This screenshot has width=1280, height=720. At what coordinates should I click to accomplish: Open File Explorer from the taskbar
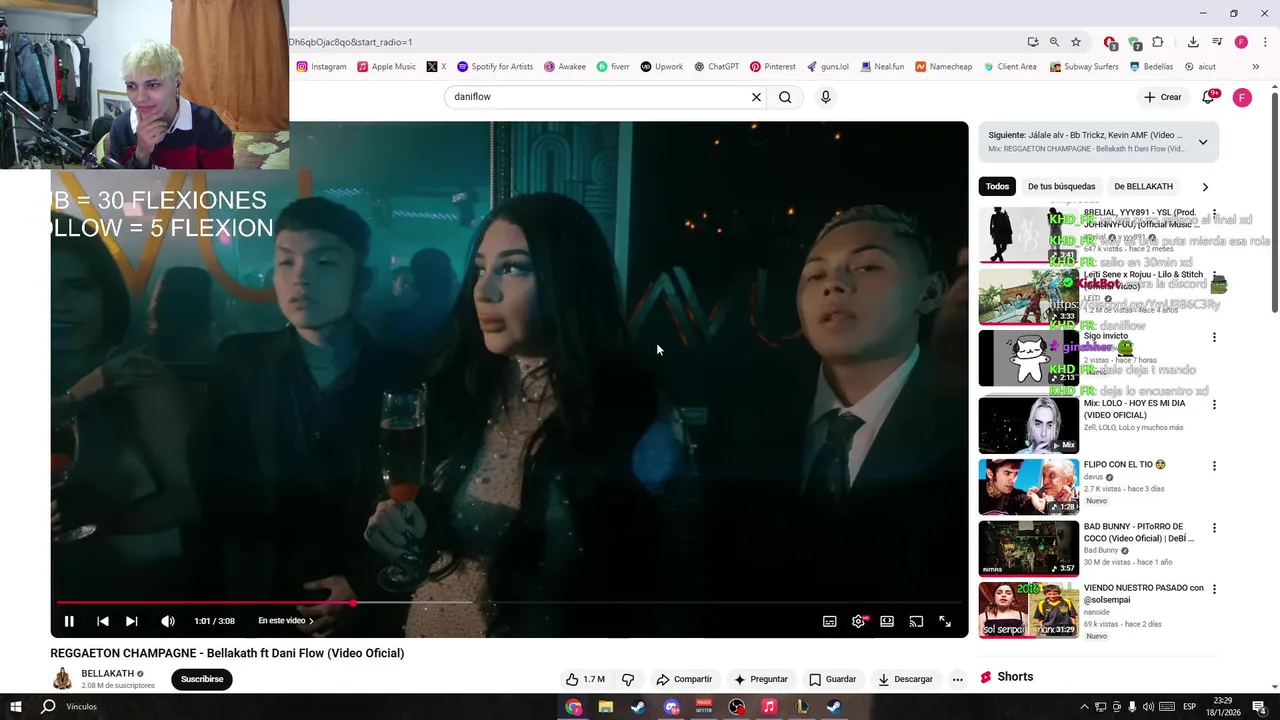[605, 707]
